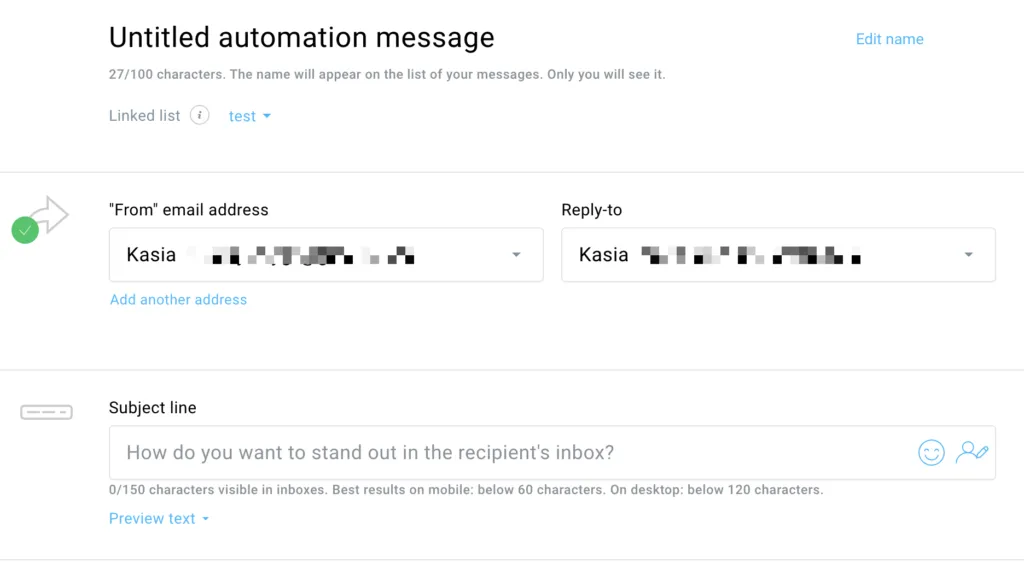Image resolution: width=1024 pixels, height=563 pixels.
Task: Focus the Subject line input field
Action: pyautogui.click(x=552, y=453)
